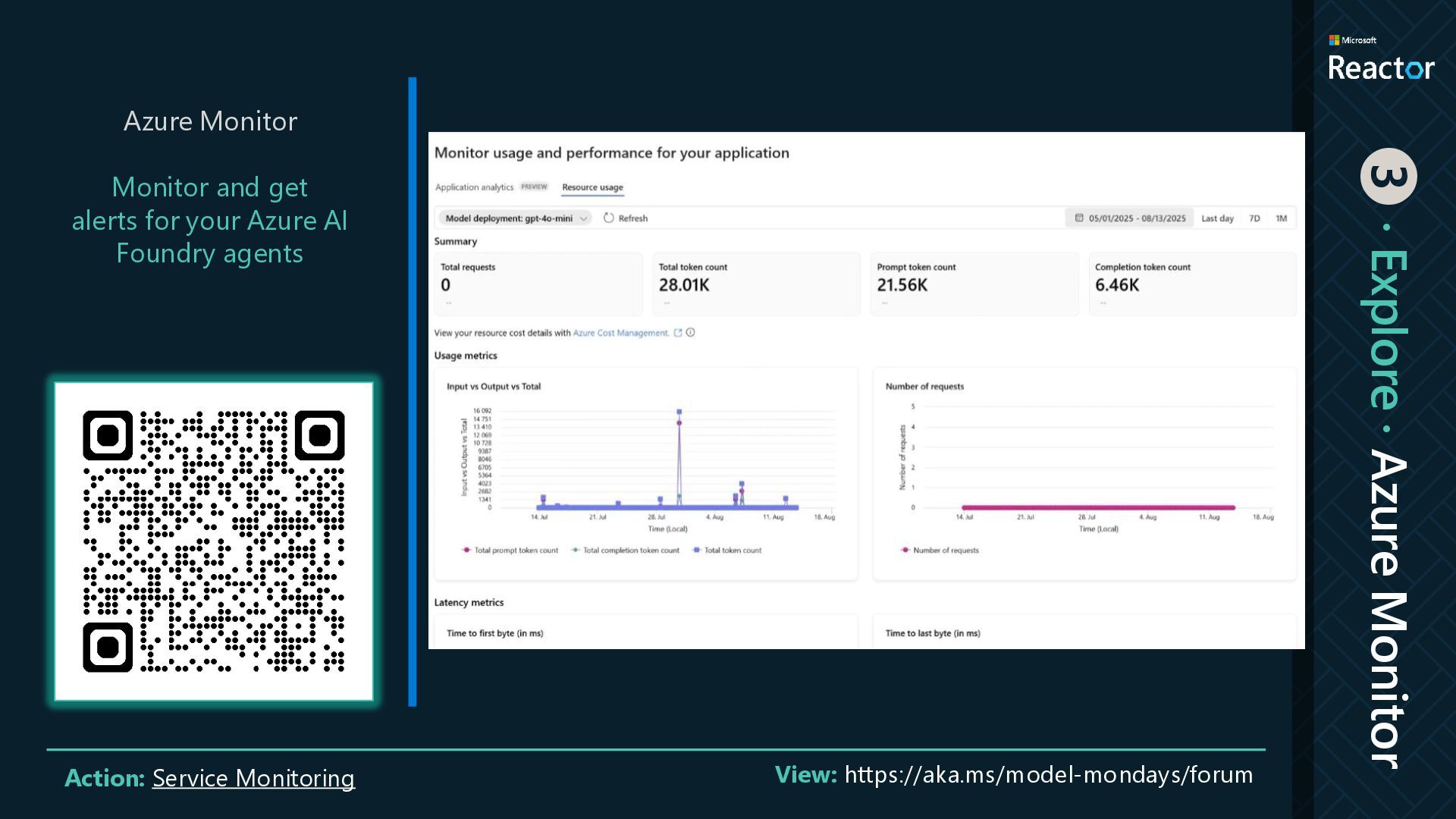Click the Summary section heading
This screenshot has height=819, width=1456.
point(455,241)
